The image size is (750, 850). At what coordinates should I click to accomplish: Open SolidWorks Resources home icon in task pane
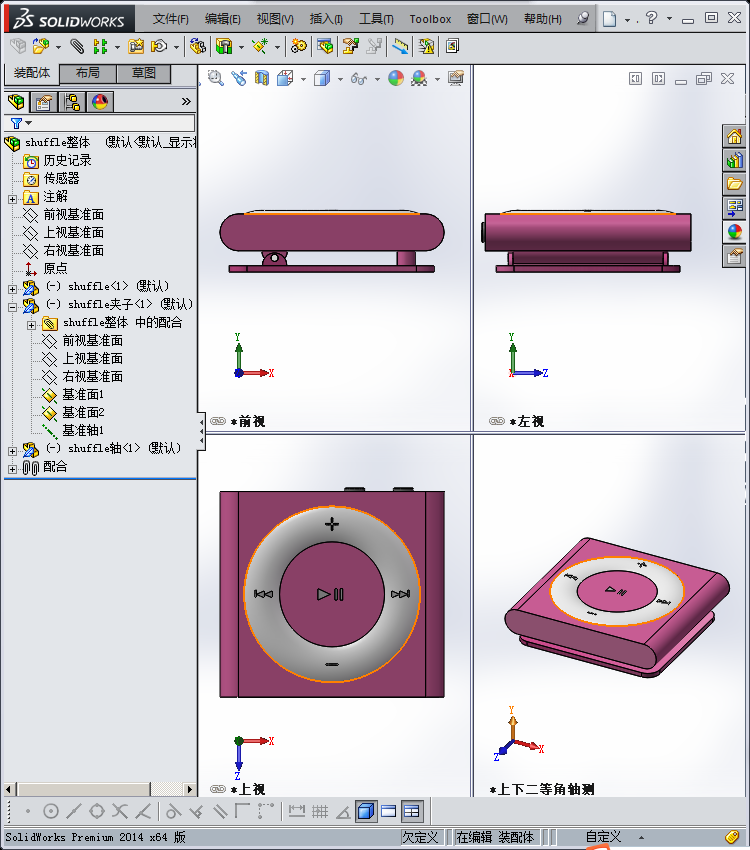(735, 137)
